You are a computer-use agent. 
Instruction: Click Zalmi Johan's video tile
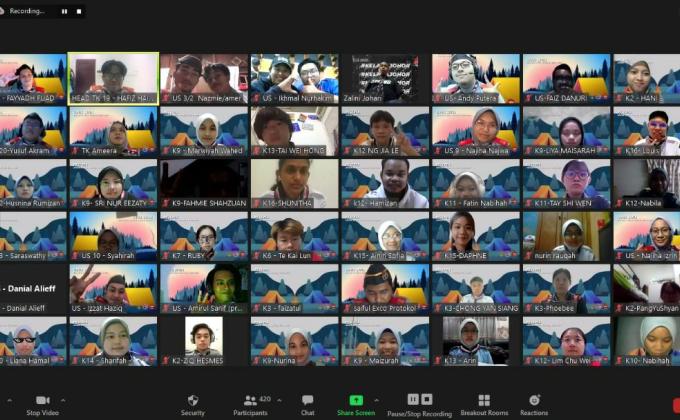385,78
